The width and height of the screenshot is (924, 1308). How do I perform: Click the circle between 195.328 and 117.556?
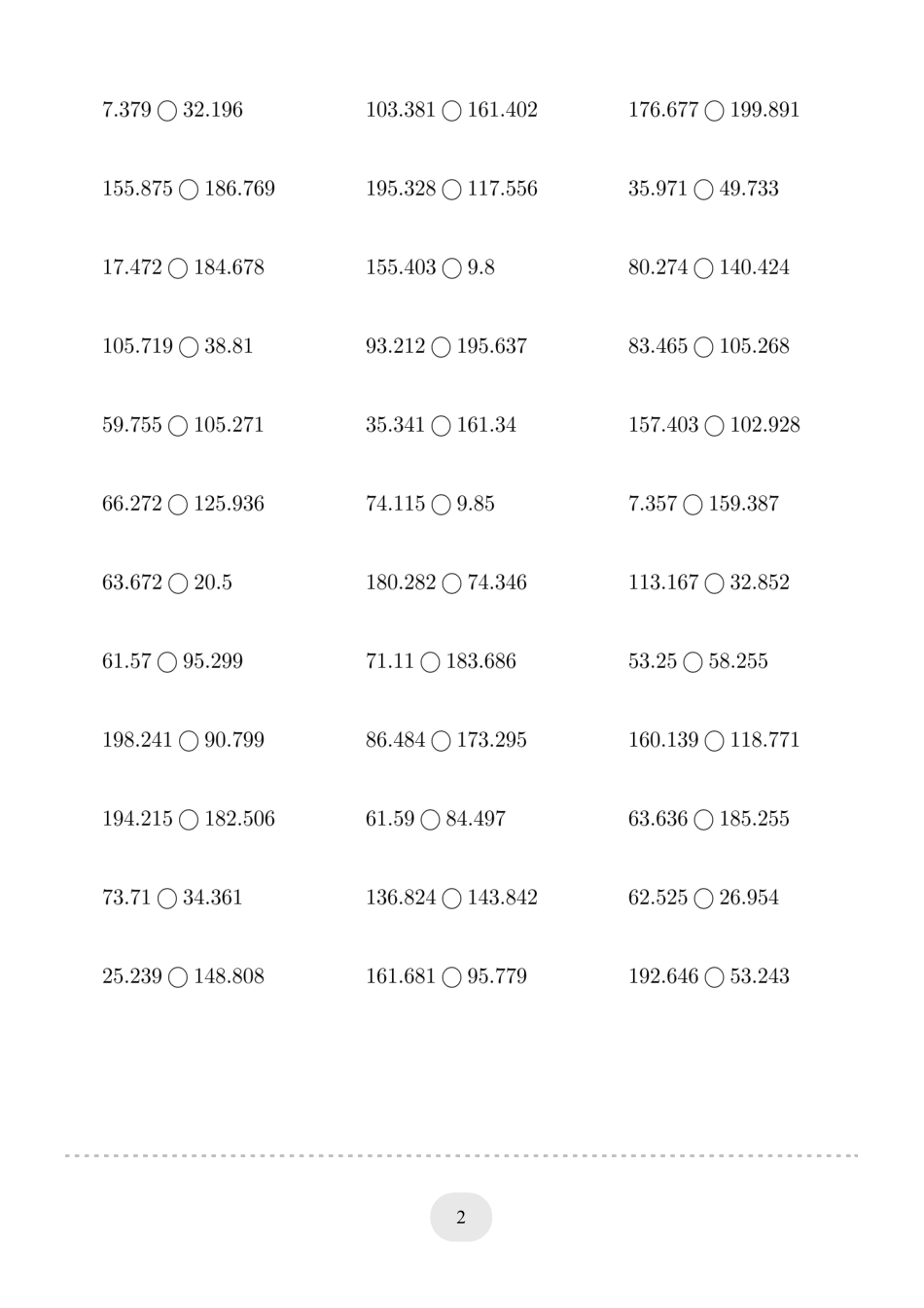(451, 190)
